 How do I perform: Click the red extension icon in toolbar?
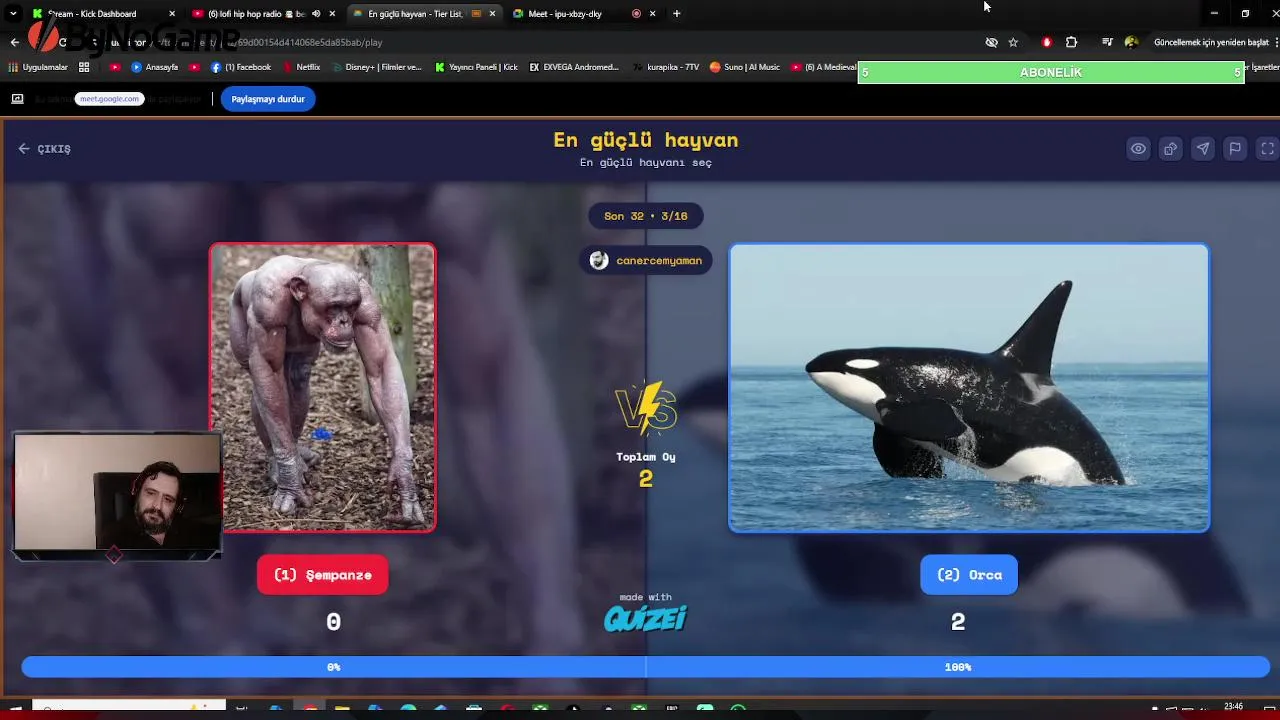(x=1046, y=42)
